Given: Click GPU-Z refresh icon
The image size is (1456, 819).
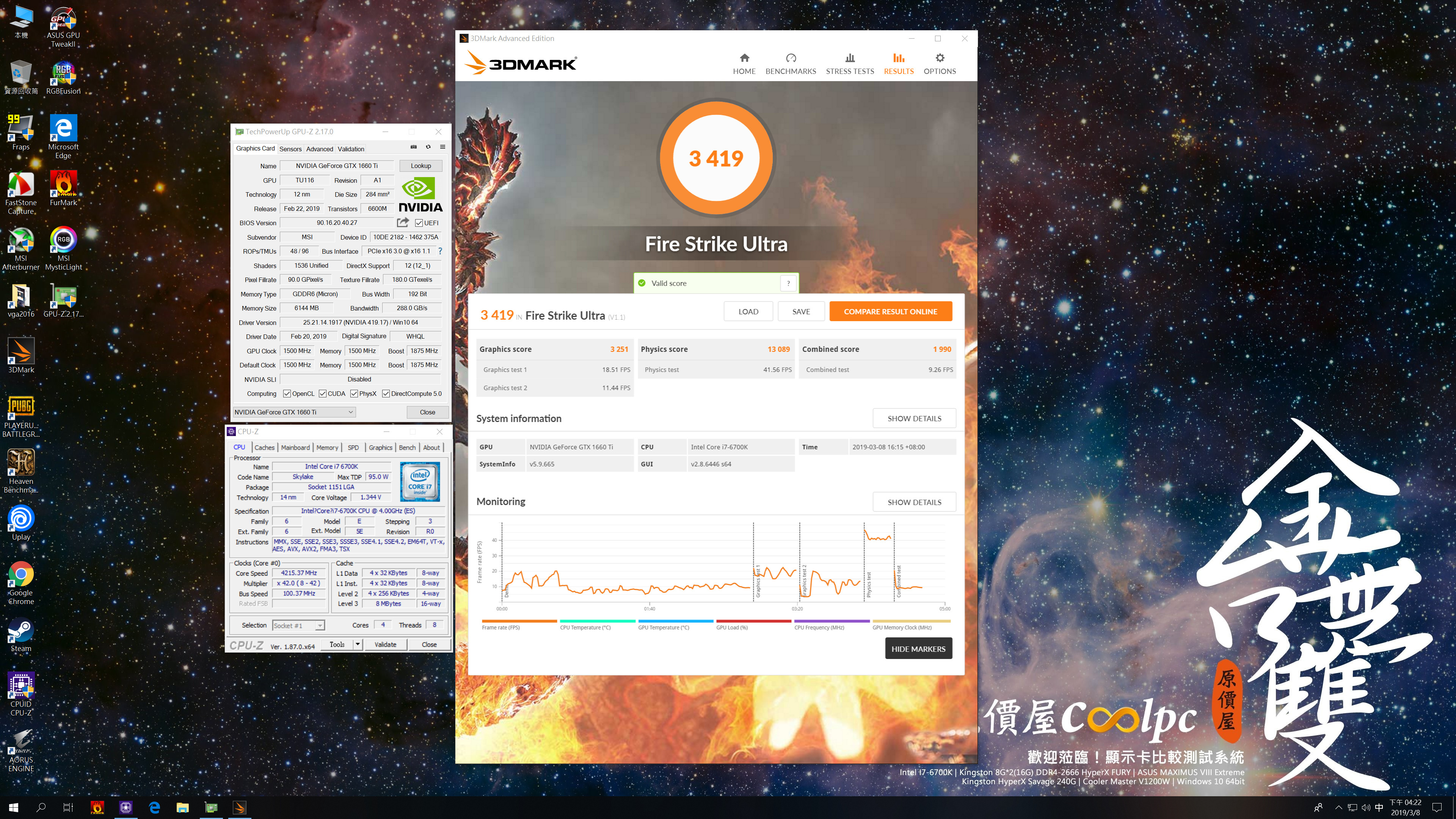Looking at the screenshot, I should pyautogui.click(x=428, y=147).
